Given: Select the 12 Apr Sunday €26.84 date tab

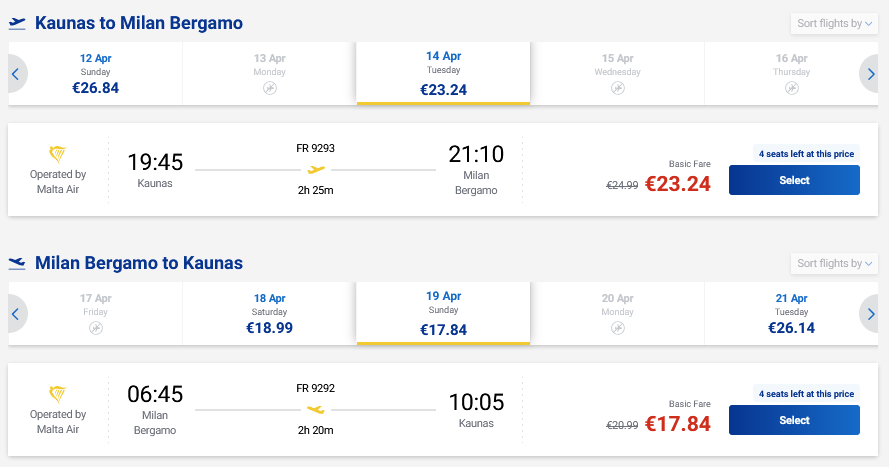Looking at the screenshot, I should tap(96, 73).
